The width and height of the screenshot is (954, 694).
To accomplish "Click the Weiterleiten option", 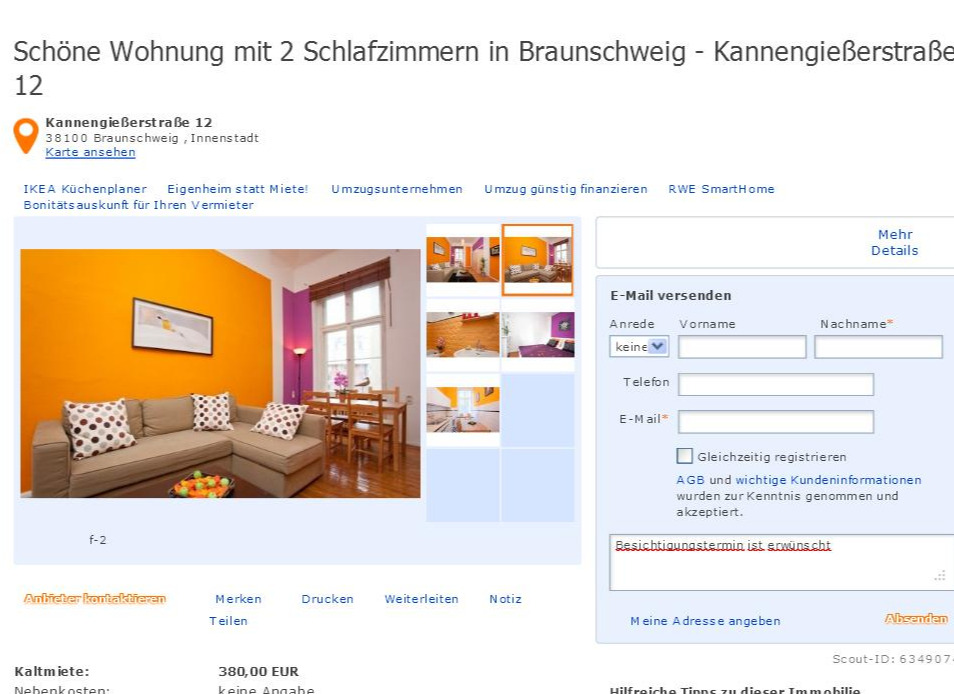I will [421, 599].
